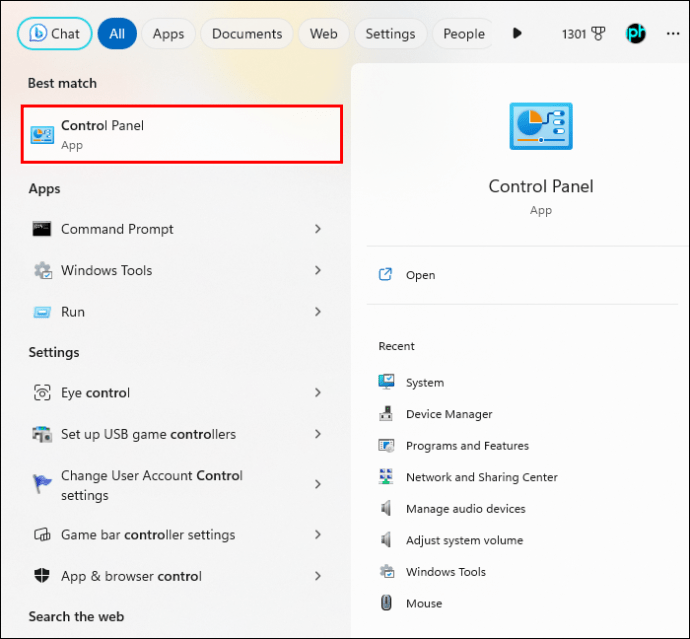The width and height of the screenshot is (690, 639).
Task: Click the rewards trophy icon
Action: pyautogui.click(x=598, y=34)
